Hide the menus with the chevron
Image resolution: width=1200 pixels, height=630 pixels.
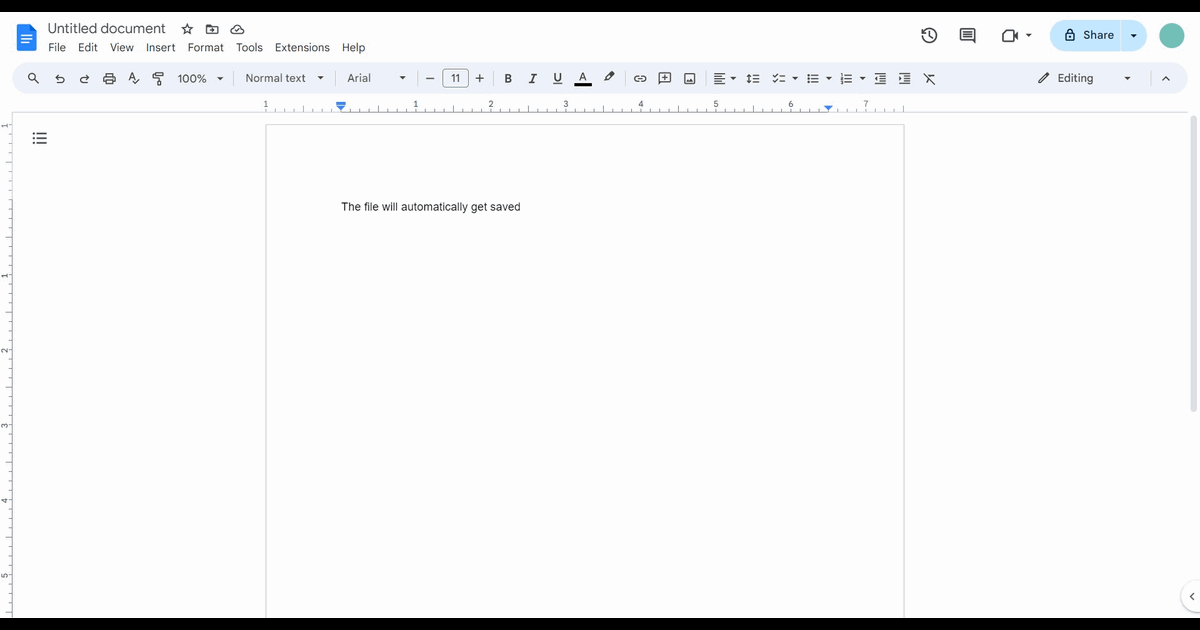(x=1165, y=78)
